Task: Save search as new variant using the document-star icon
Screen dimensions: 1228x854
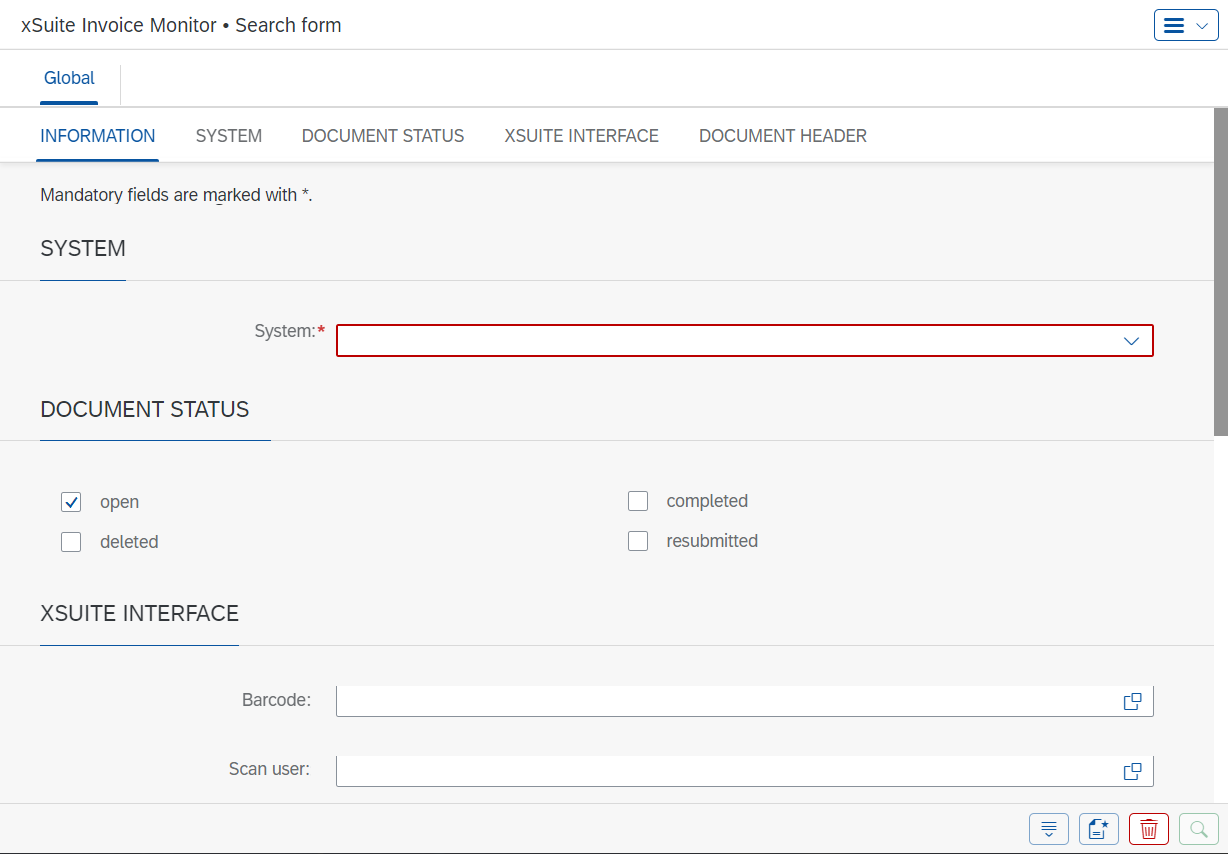Action: [x=1098, y=829]
